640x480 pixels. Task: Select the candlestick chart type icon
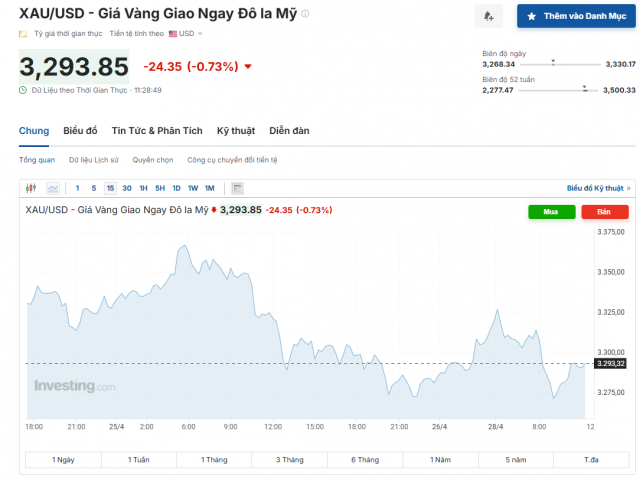31,188
